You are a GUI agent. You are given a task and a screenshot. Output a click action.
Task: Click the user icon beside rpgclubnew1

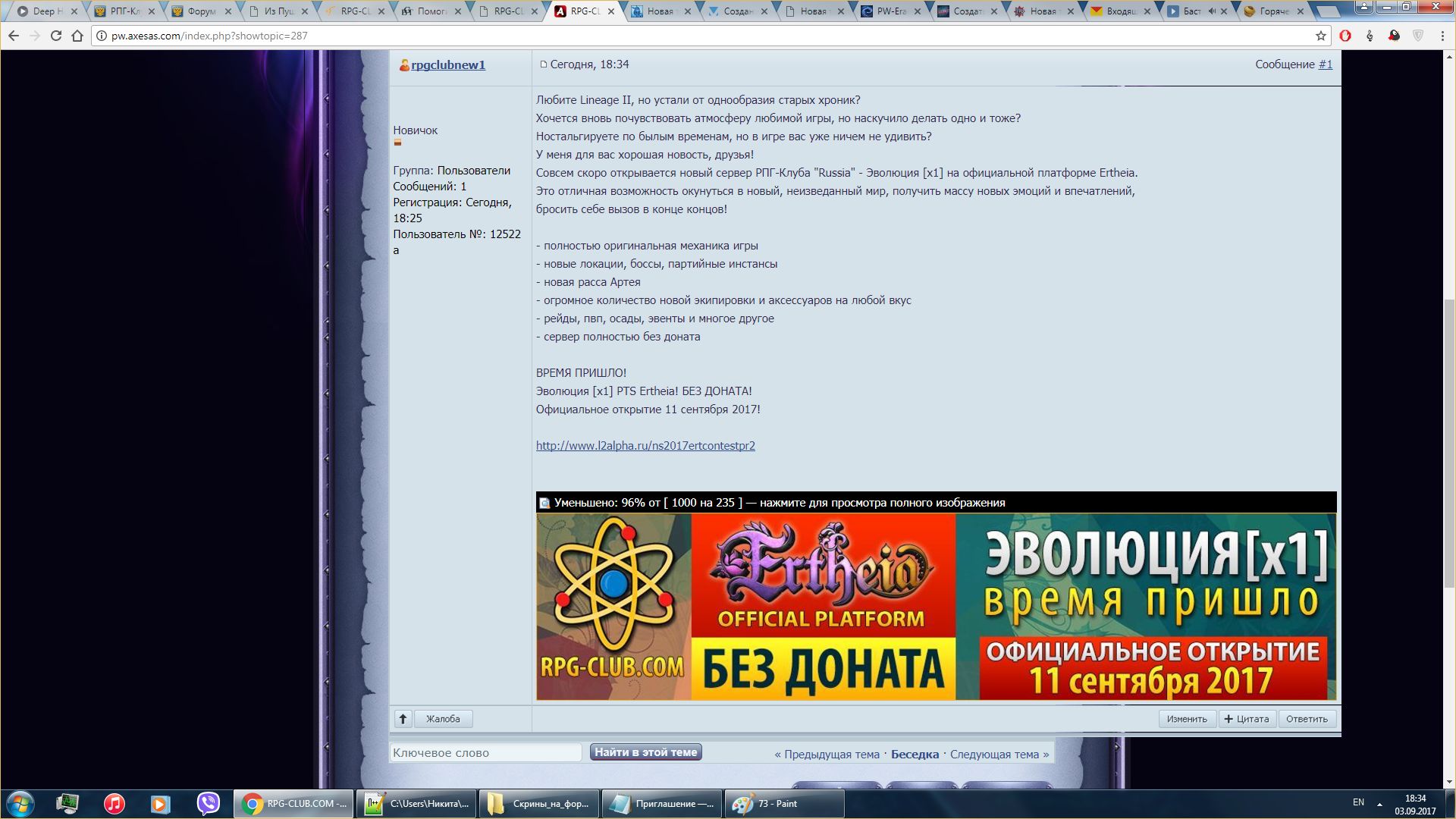pos(404,65)
